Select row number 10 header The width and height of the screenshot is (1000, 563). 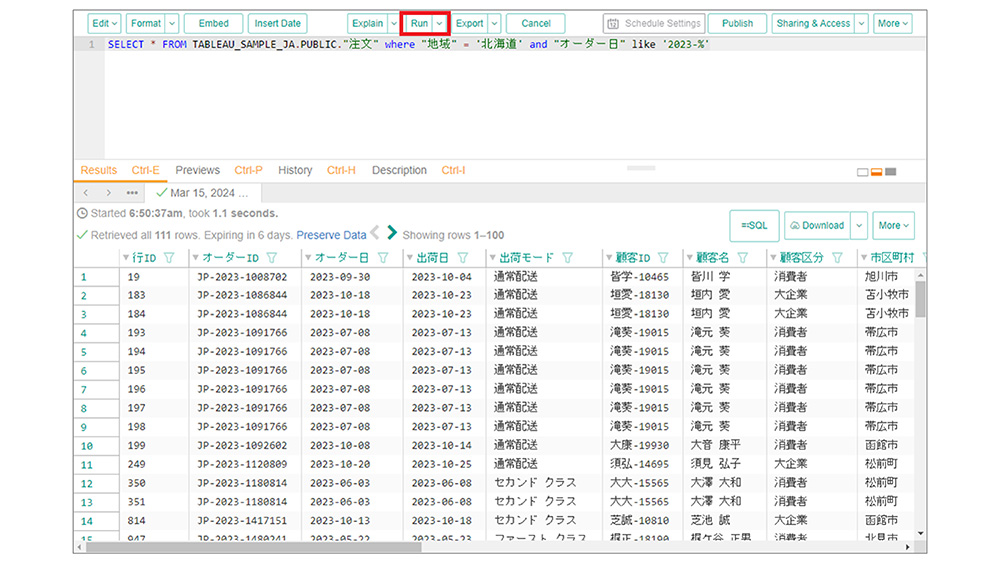pos(96,446)
